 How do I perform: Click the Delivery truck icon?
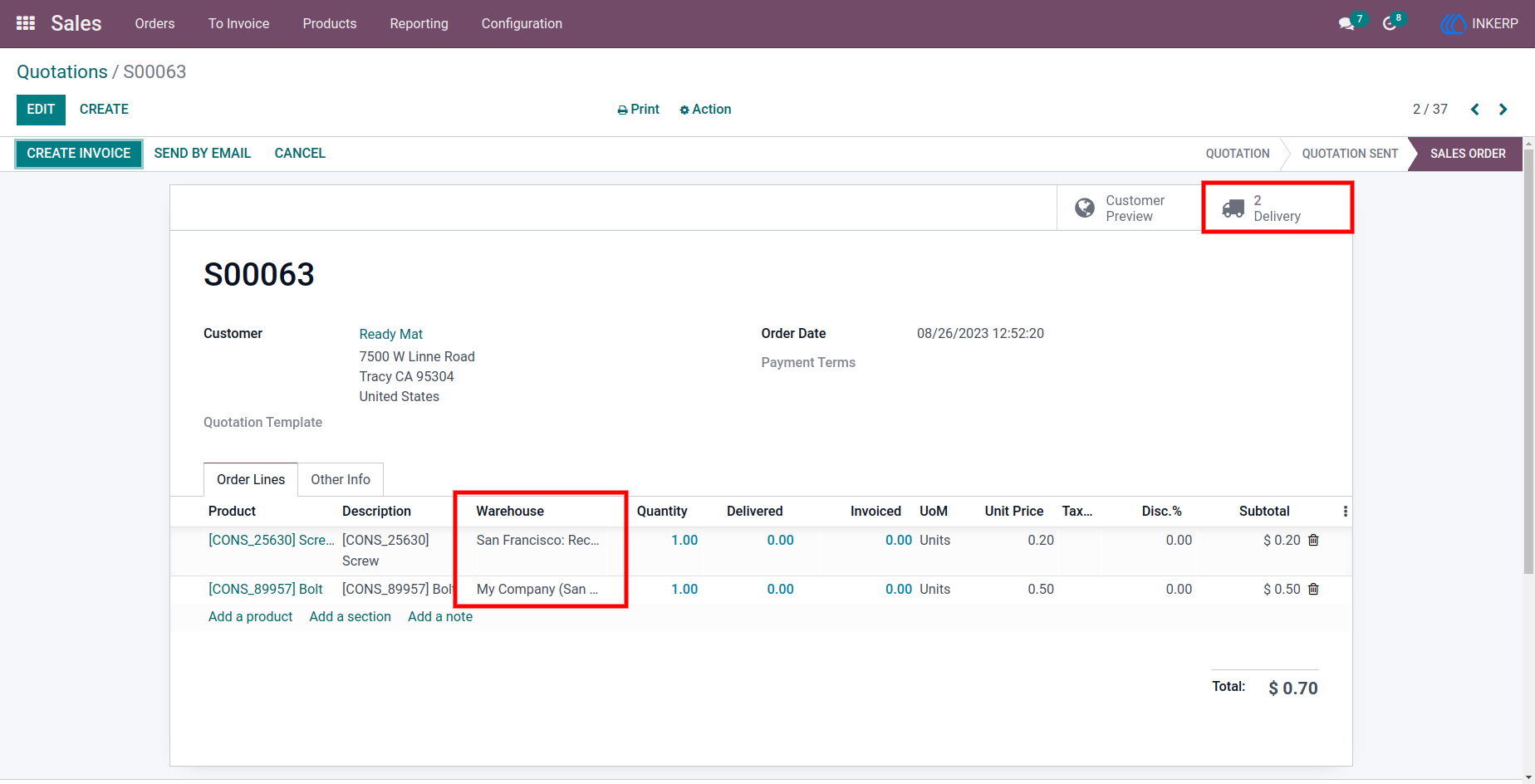1233,208
